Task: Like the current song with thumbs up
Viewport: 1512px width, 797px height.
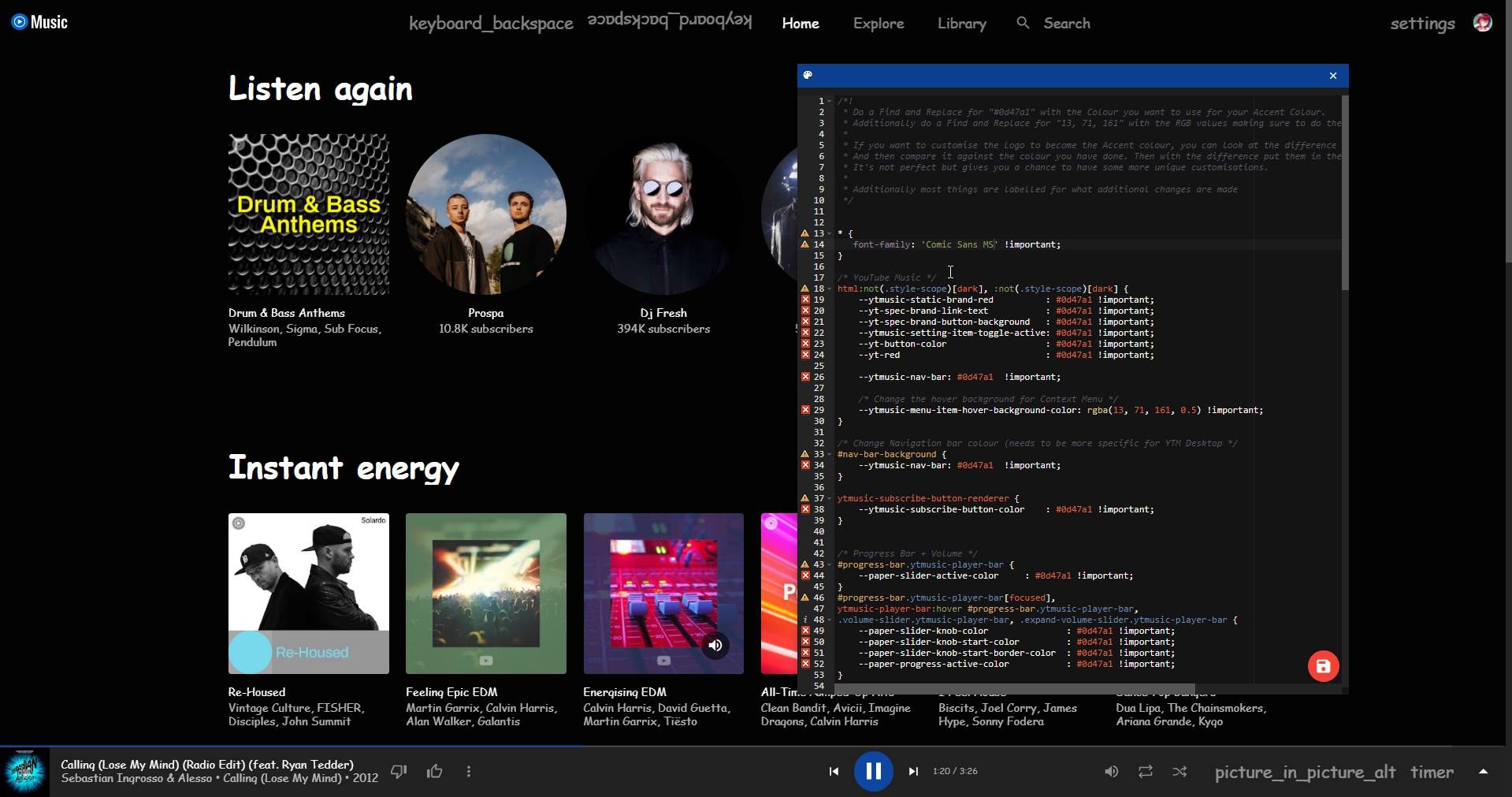Action: [x=434, y=771]
